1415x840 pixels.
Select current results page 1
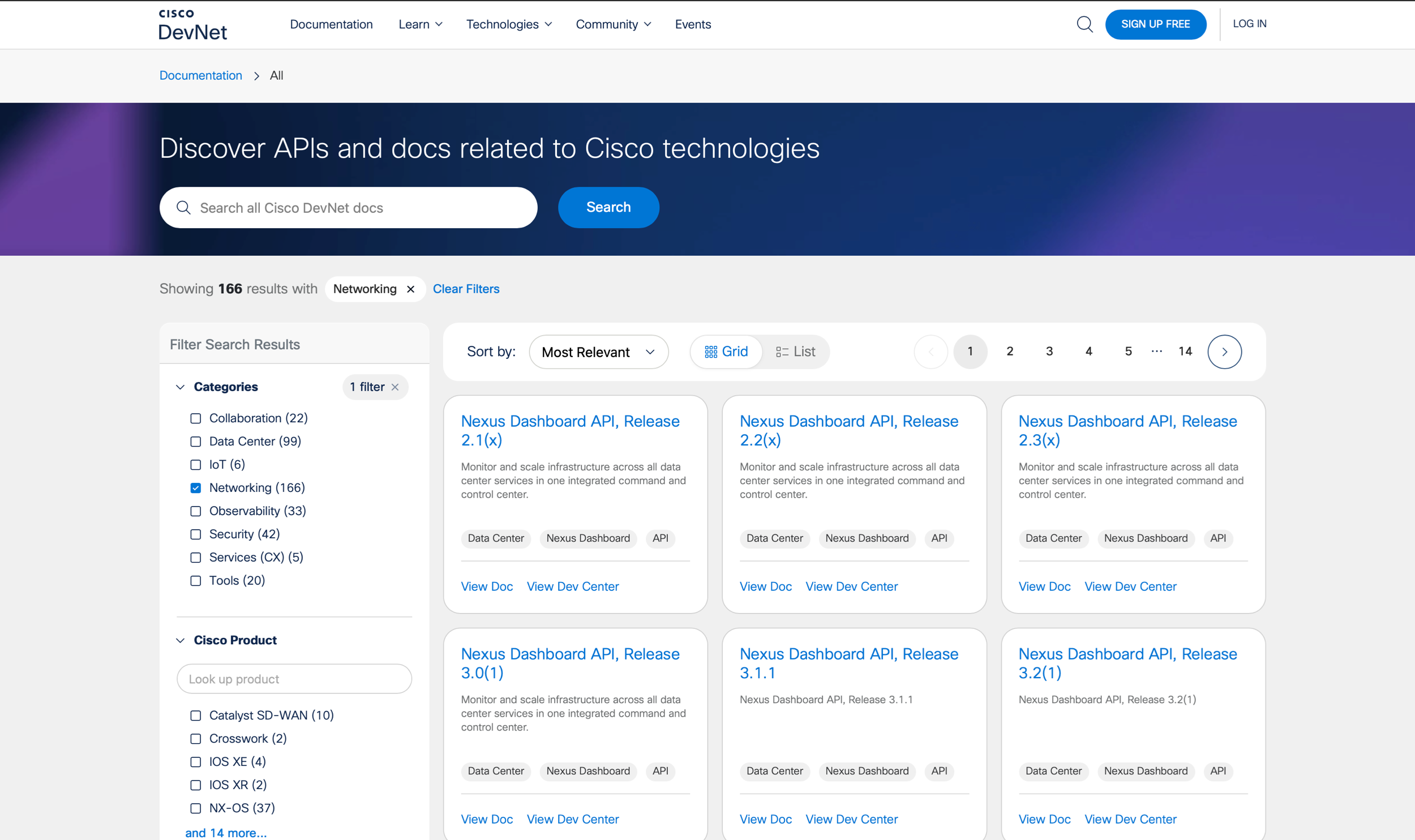point(970,352)
